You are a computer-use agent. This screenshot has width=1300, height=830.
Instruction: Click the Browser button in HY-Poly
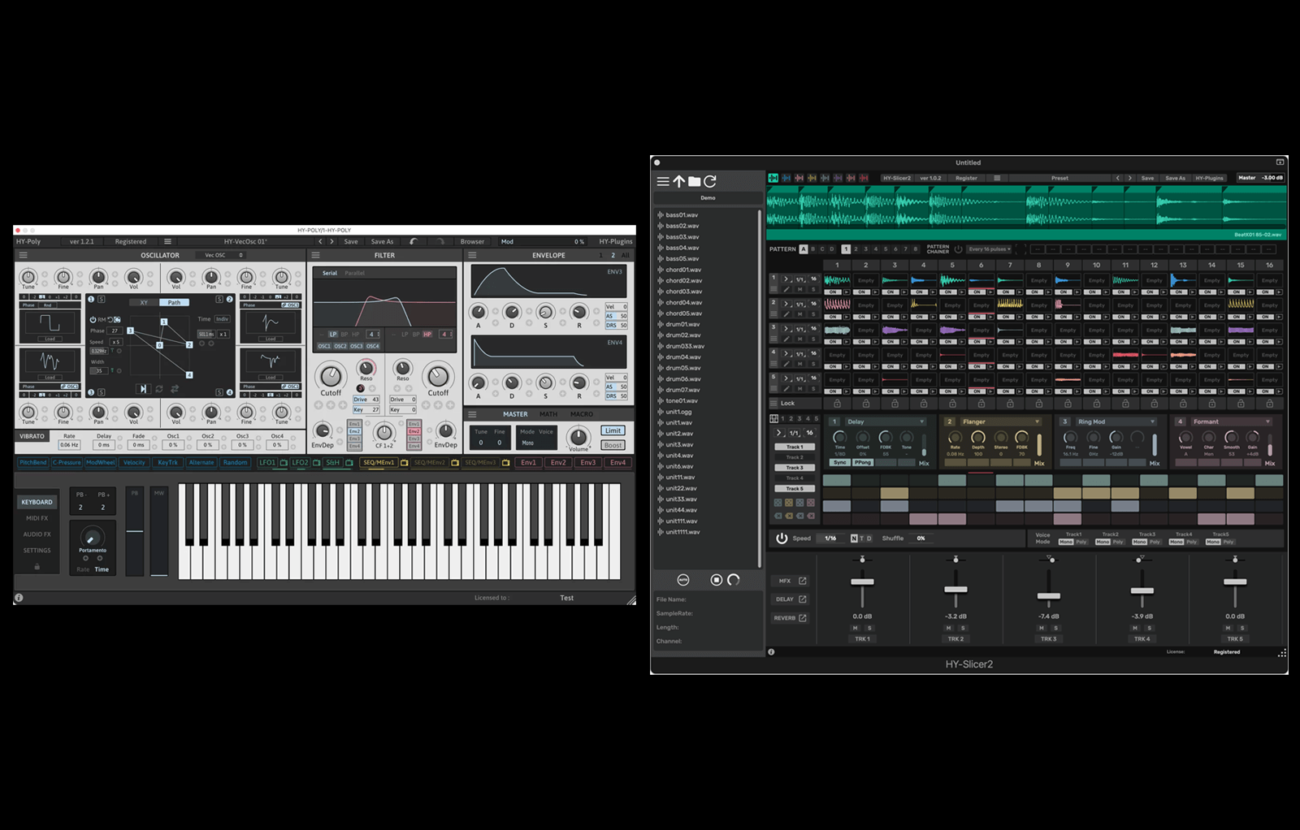(x=472, y=241)
